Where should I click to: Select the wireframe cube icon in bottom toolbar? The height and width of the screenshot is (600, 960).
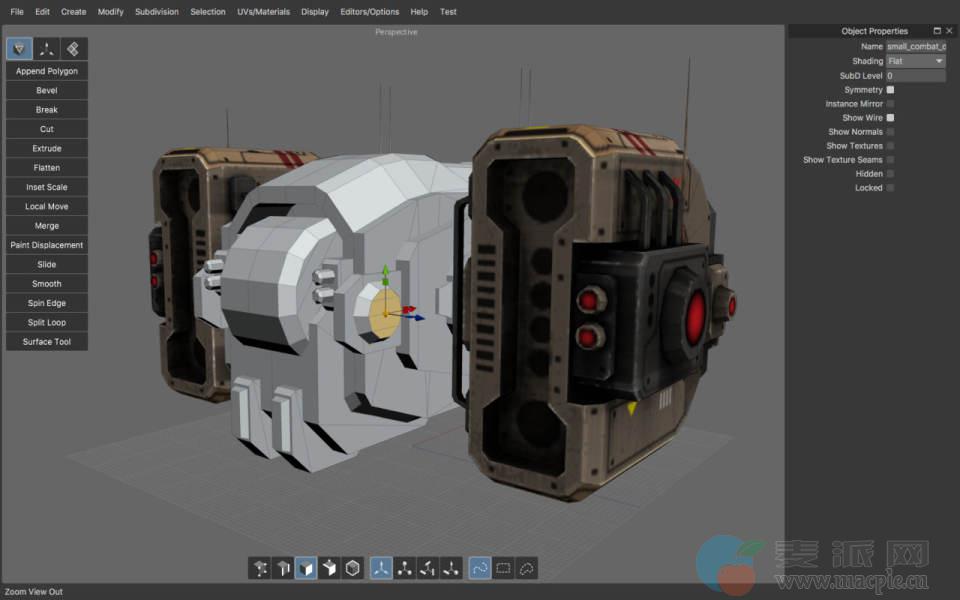(x=353, y=568)
